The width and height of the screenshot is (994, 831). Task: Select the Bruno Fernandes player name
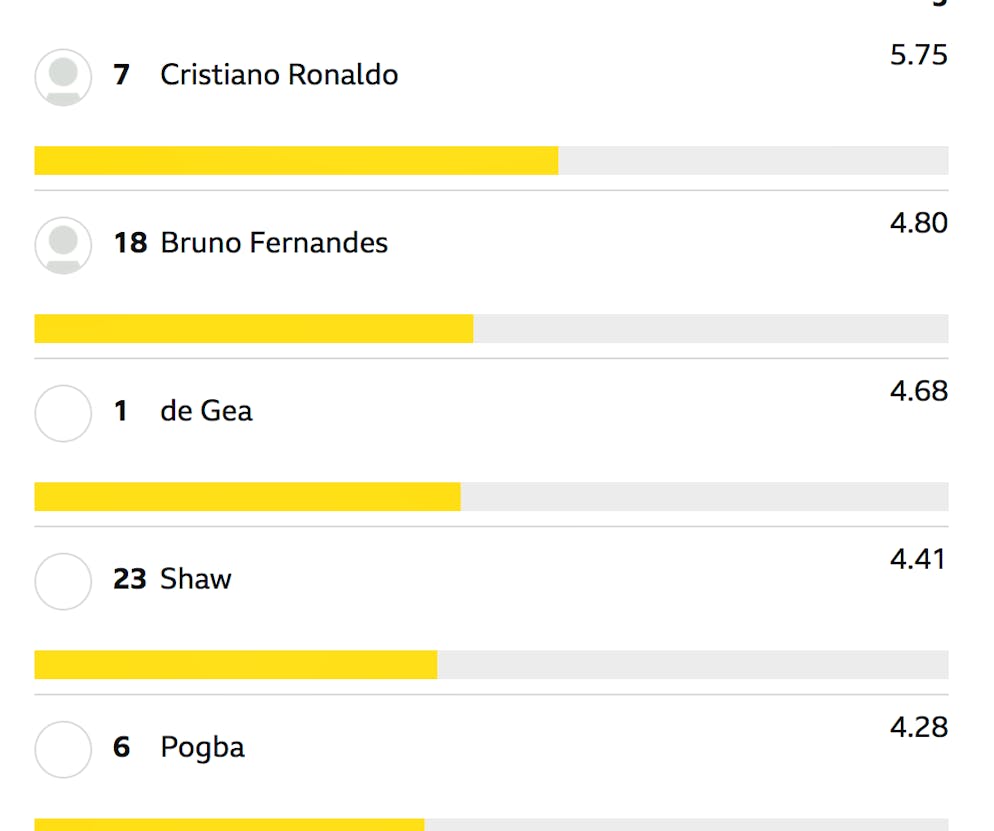(274, 243)
